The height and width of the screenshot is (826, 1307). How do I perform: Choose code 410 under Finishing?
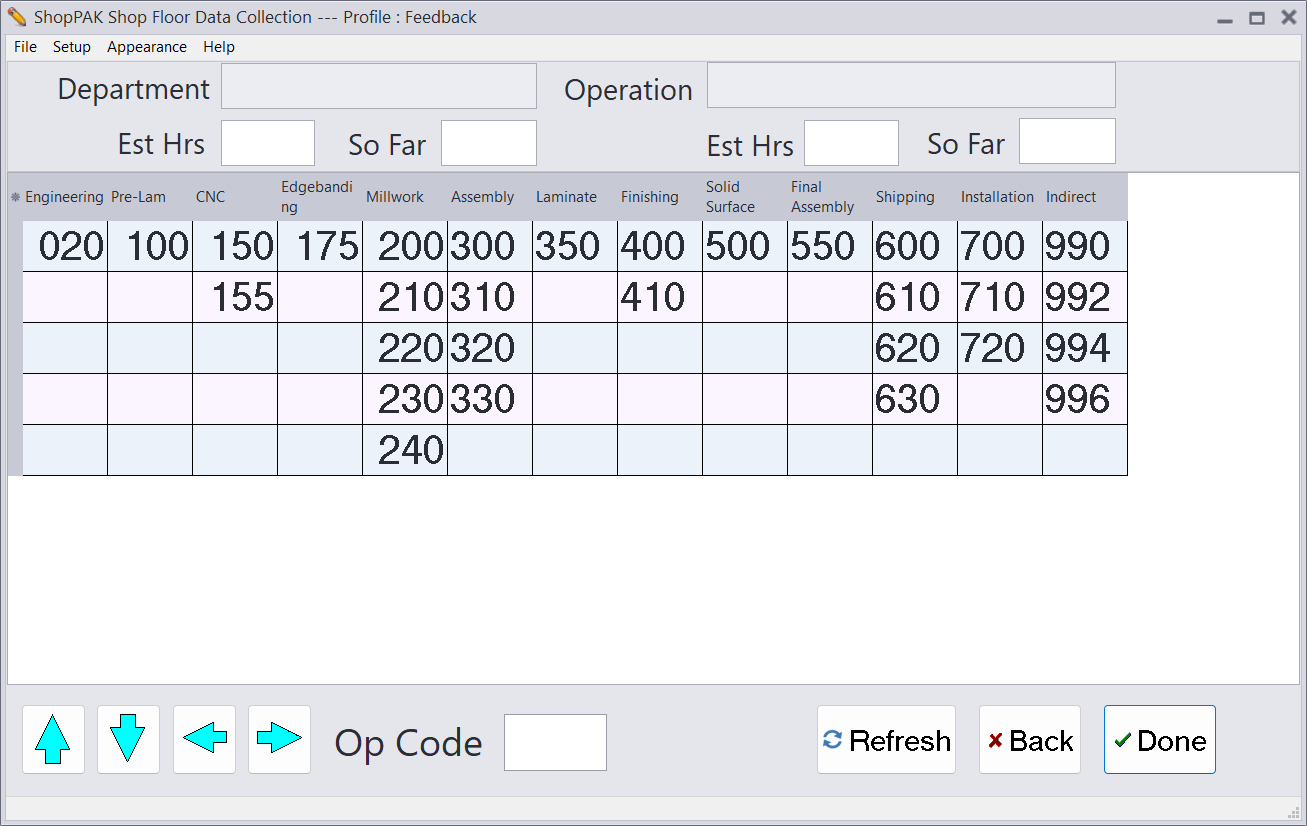click(660, 298)
